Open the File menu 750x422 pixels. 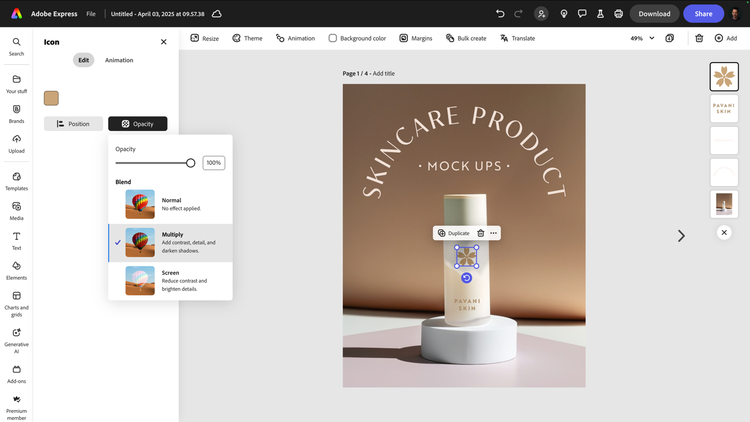pos(91,14)
